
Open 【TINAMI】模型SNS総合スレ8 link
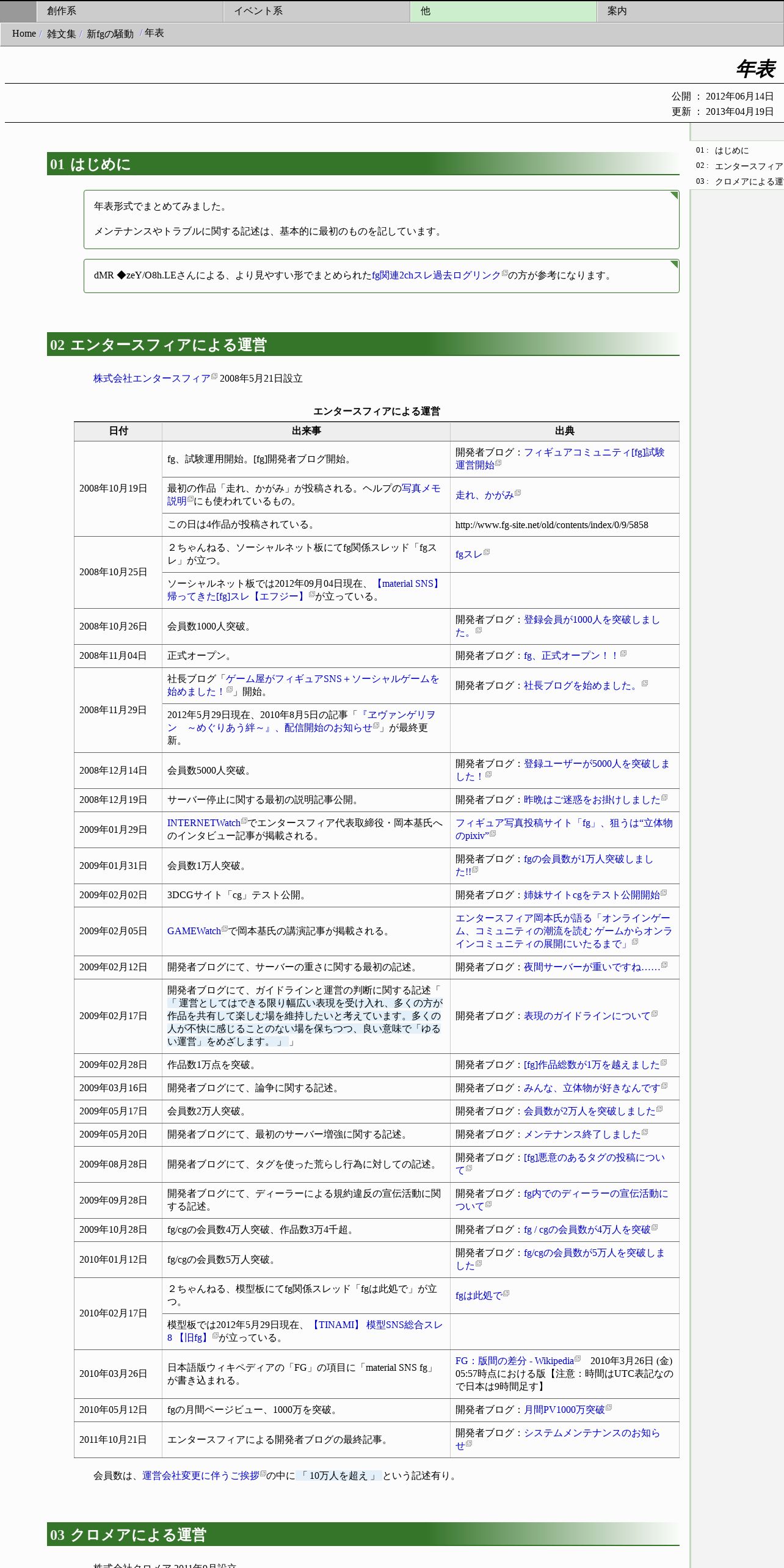(305, 1331)
